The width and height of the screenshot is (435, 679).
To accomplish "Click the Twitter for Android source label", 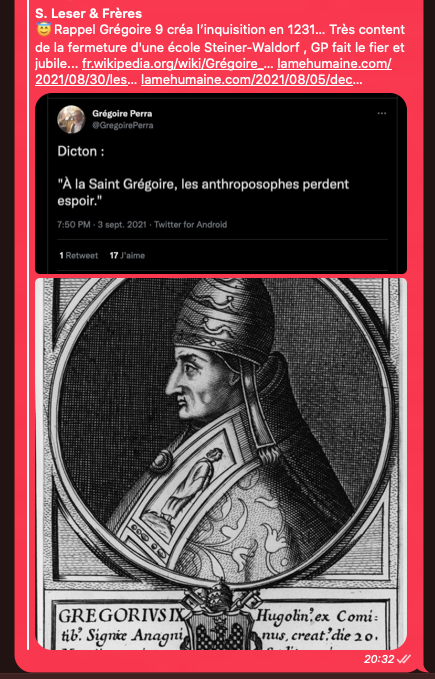I will click(190, 224).
